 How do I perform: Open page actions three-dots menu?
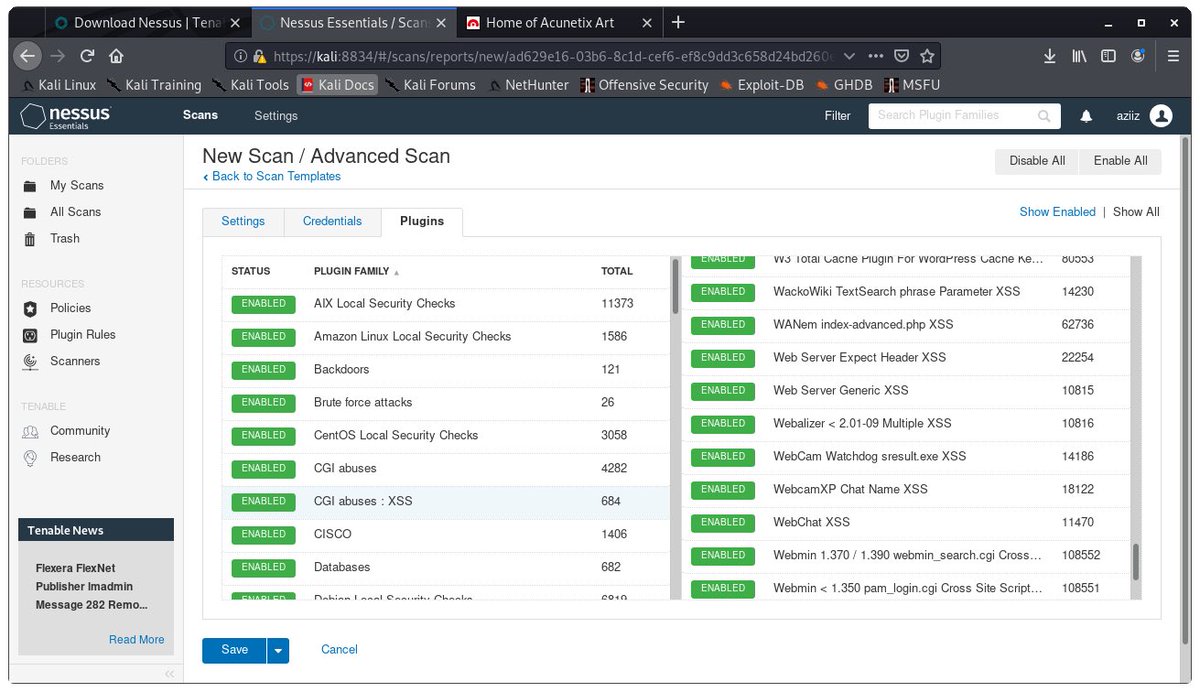(x=875, y=57)
